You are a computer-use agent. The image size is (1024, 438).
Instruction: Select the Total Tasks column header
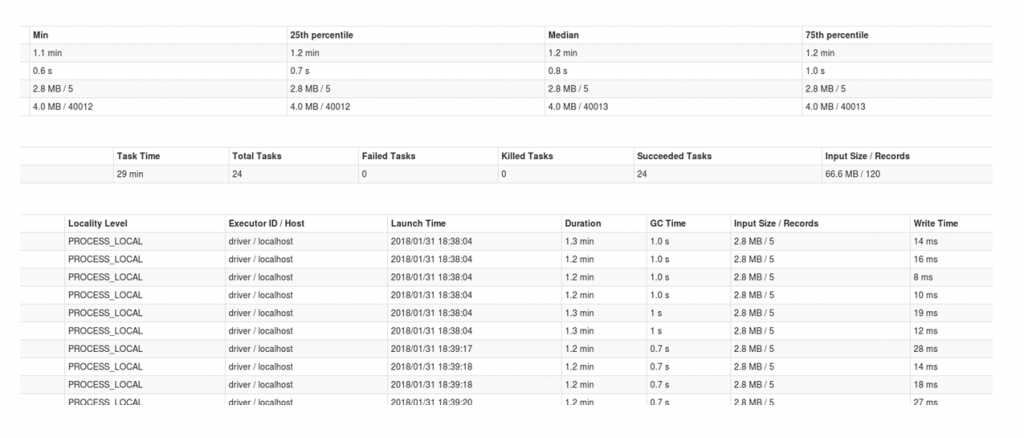[257, 156]
